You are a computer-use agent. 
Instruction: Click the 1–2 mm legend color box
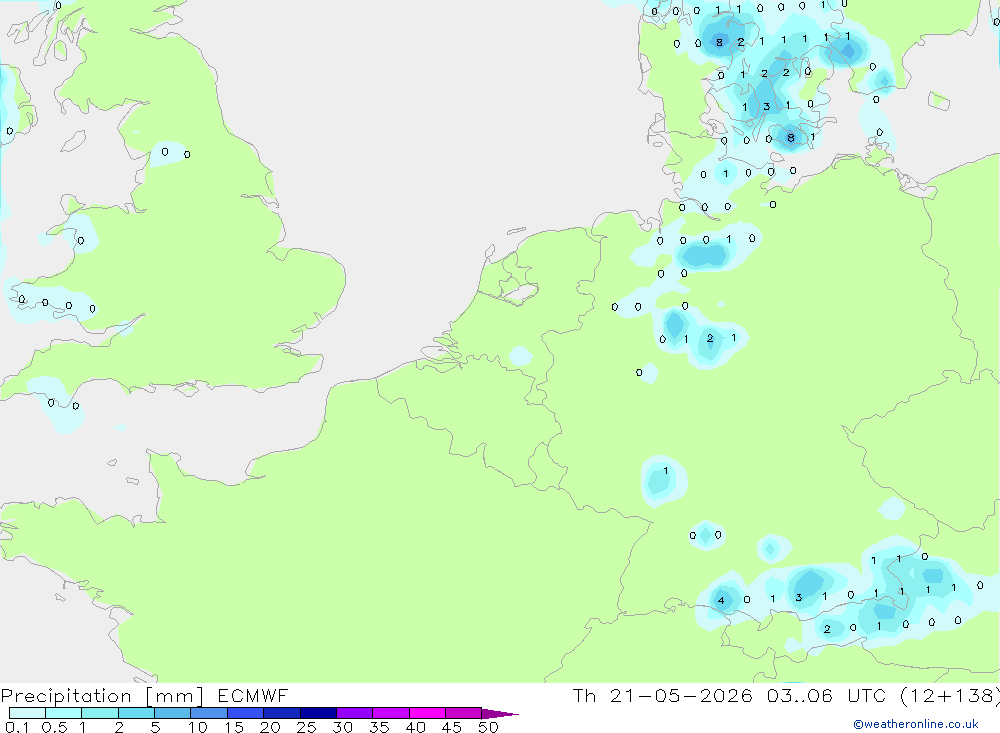99,713
